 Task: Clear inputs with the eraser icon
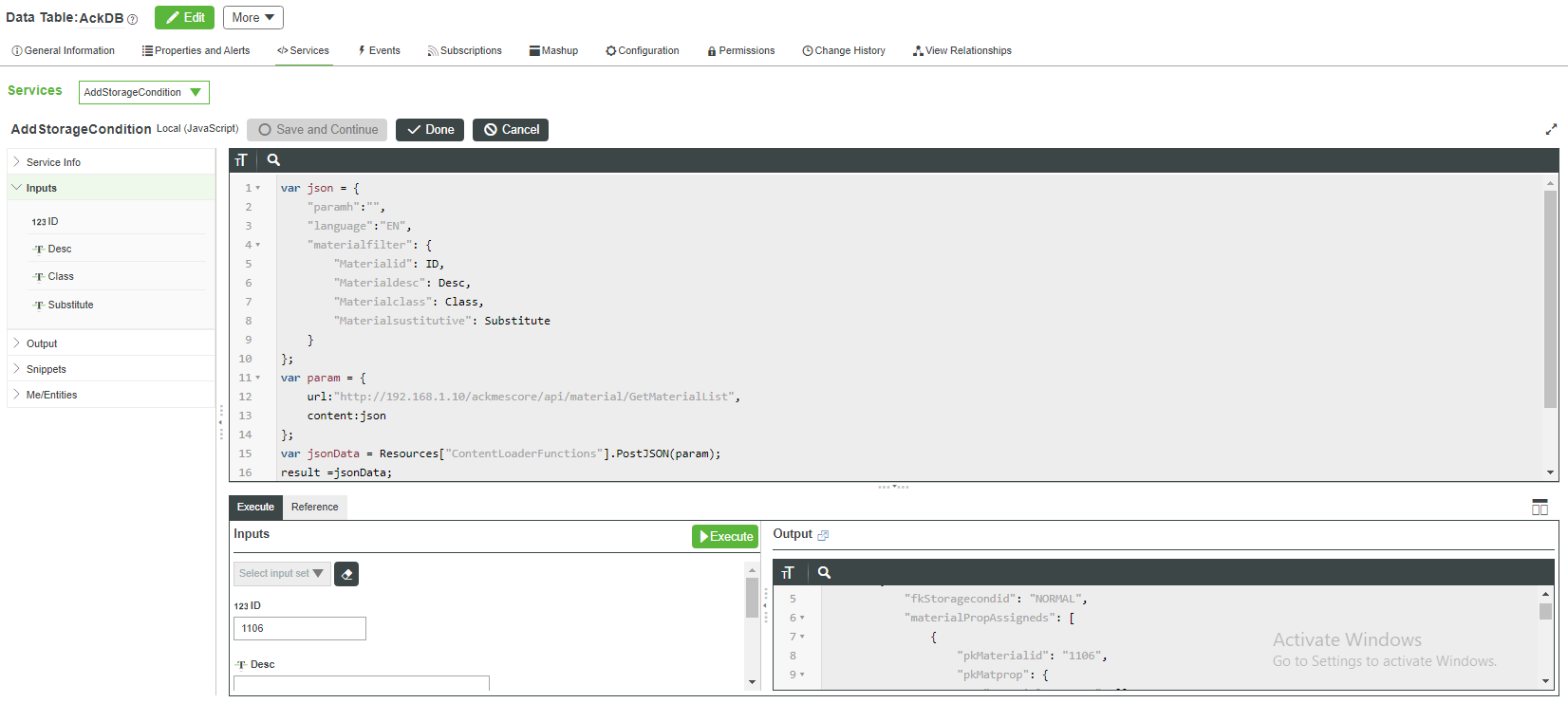click(346, 574)
